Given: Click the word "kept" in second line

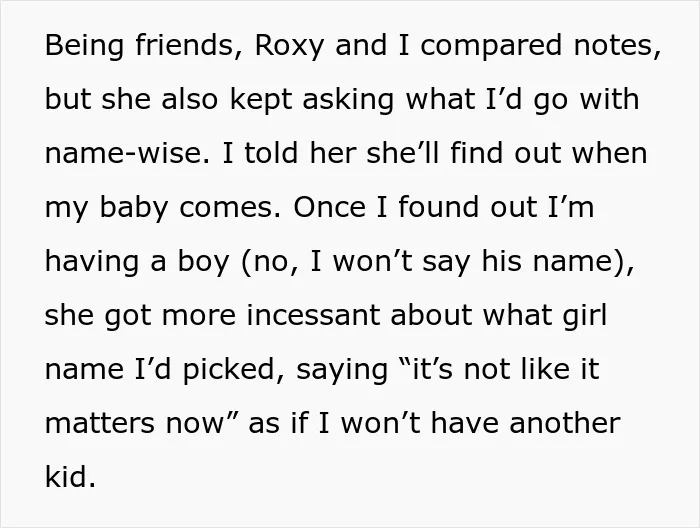Looking at the screenshot, I should (260, 99).
